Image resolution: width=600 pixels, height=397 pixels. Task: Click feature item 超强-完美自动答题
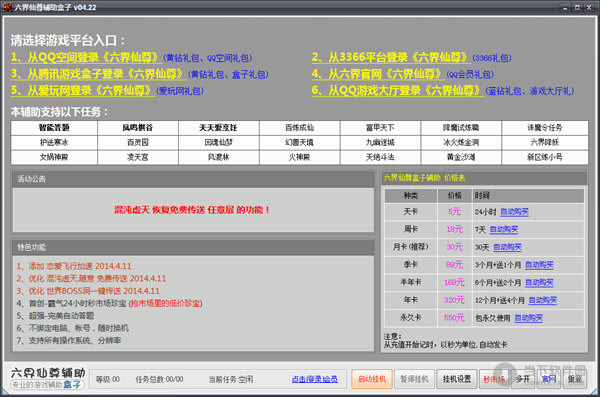(x=55, y=316)
